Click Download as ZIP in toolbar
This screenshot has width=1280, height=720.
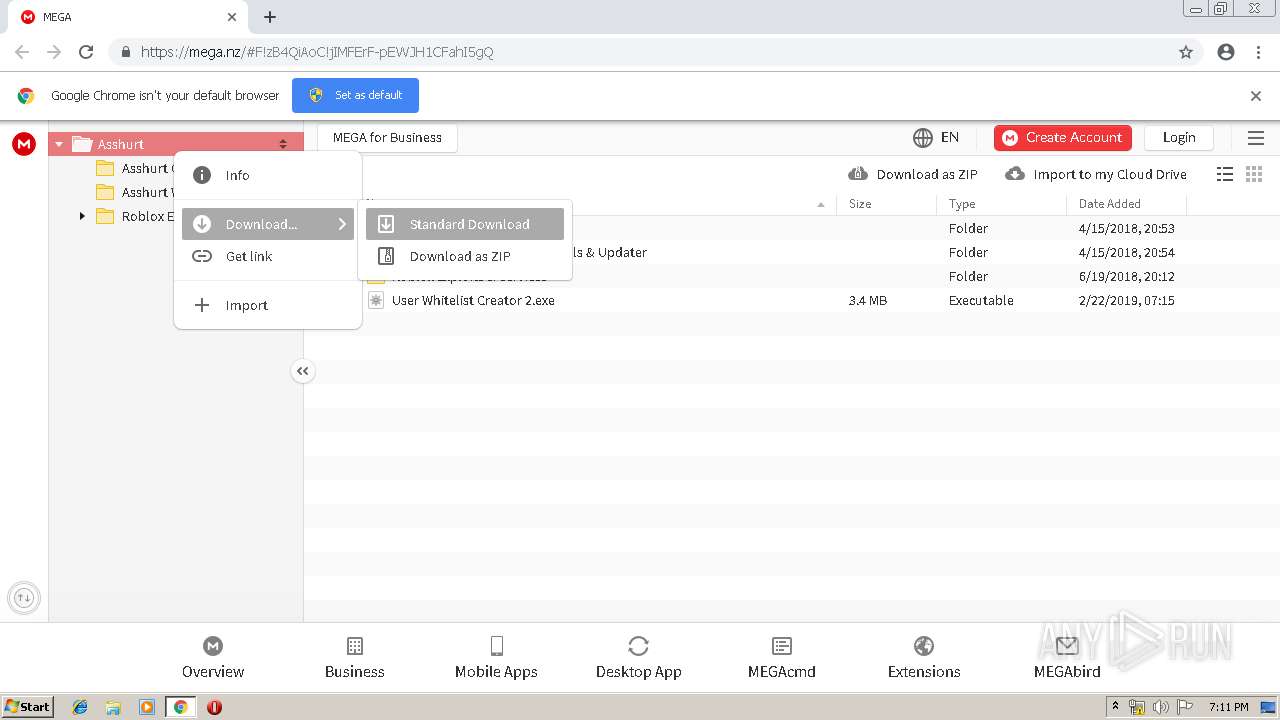pyautogui.click(x=913, y=174)
